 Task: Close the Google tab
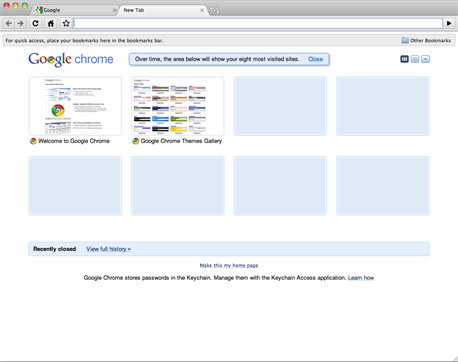point(115,10)
